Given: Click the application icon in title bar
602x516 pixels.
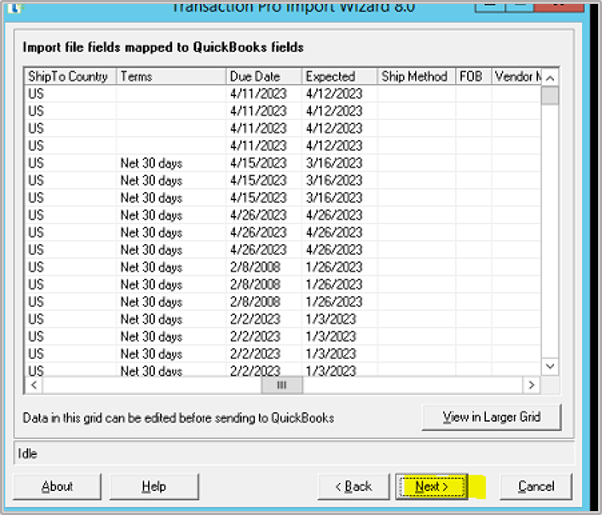Looking at the screenshot, I should pos(14,7).
